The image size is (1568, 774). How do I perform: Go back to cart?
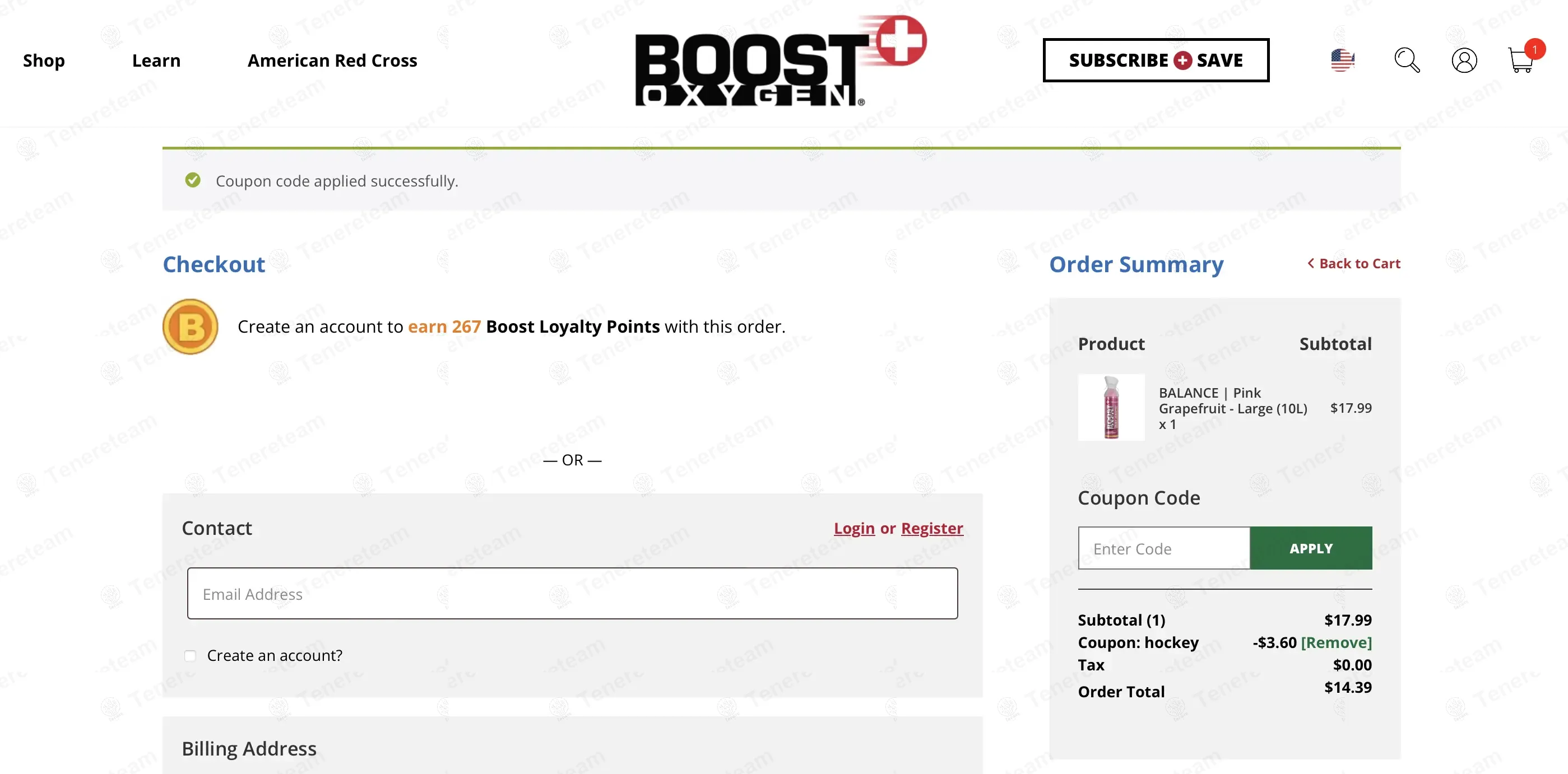[x=1354, y=263]
